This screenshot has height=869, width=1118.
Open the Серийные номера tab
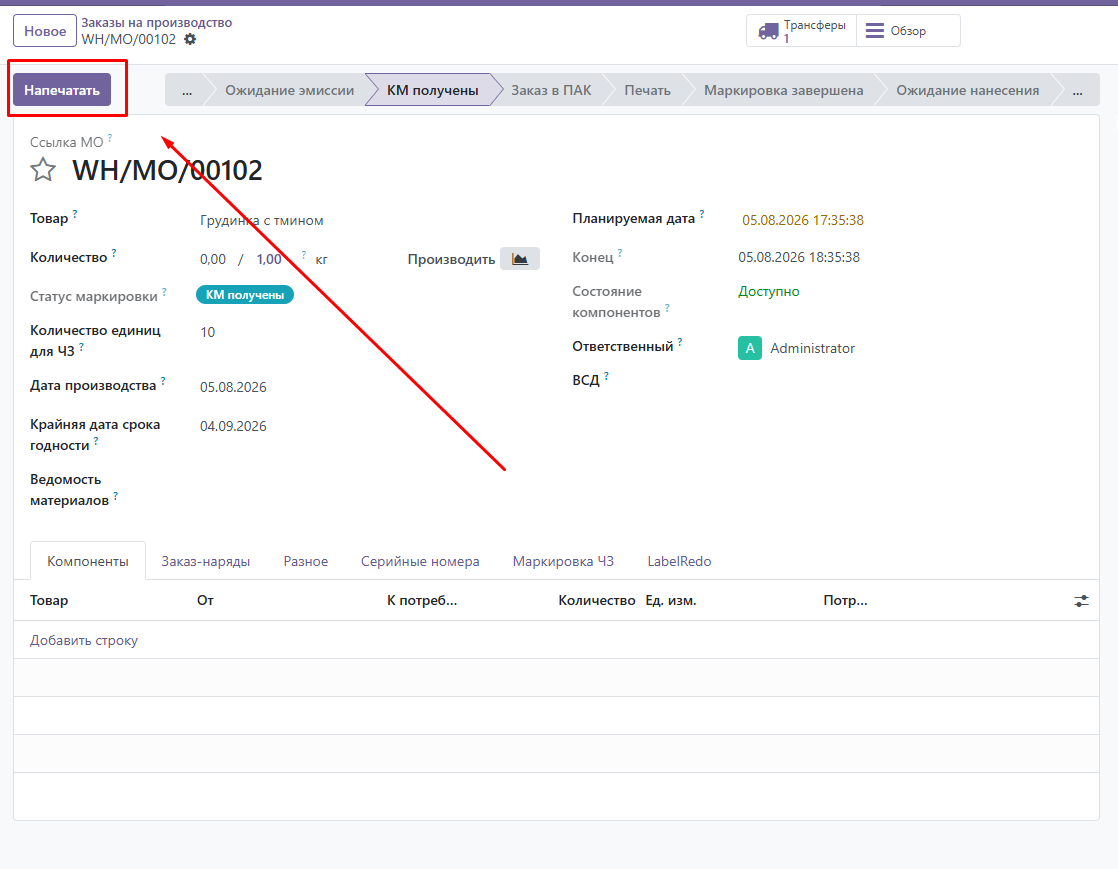click(420, 561)
